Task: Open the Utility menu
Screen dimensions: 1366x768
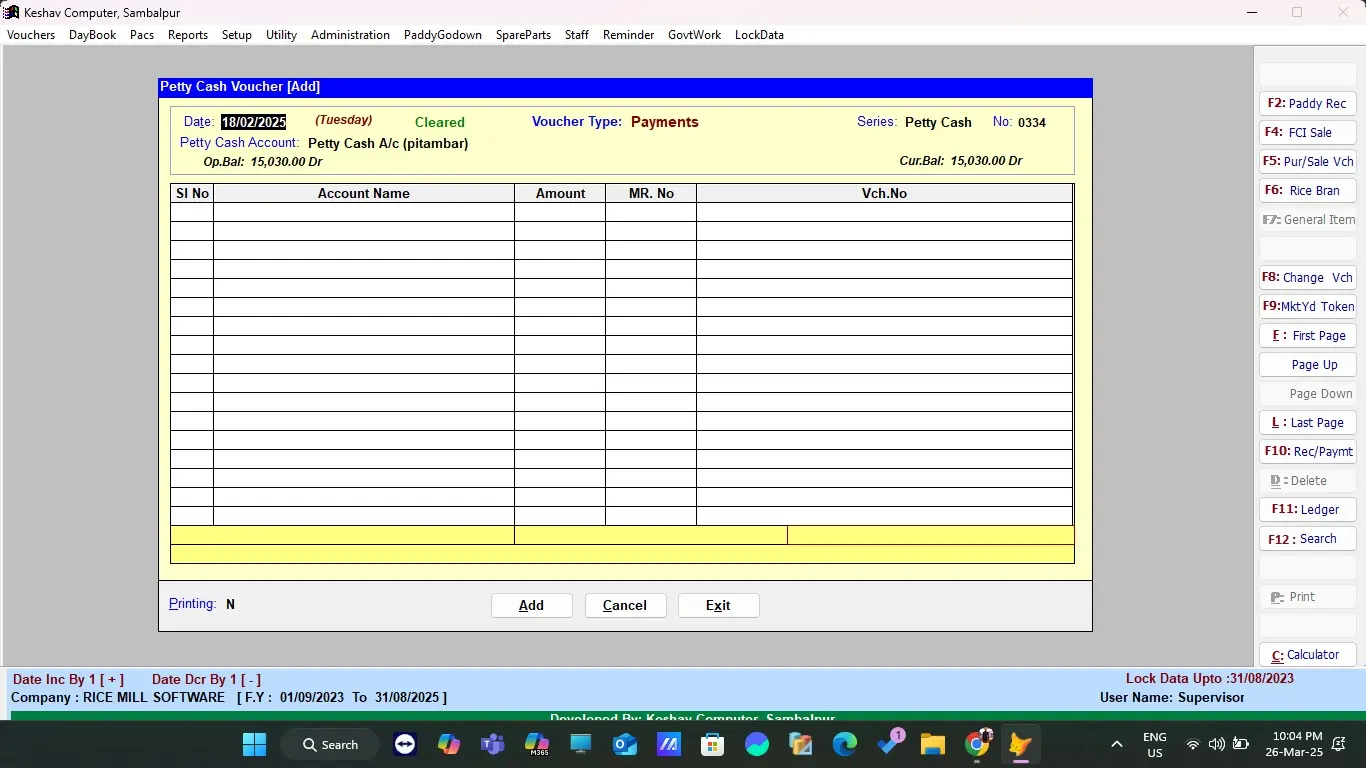Action: [281, 35]
